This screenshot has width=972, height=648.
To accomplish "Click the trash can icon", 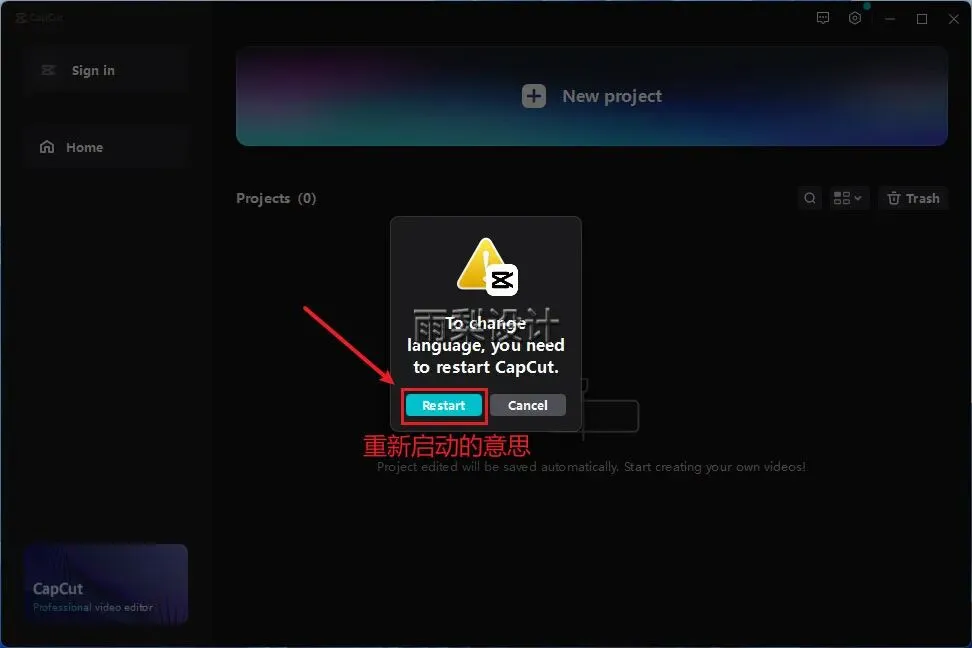I will (x=893, y=198).
